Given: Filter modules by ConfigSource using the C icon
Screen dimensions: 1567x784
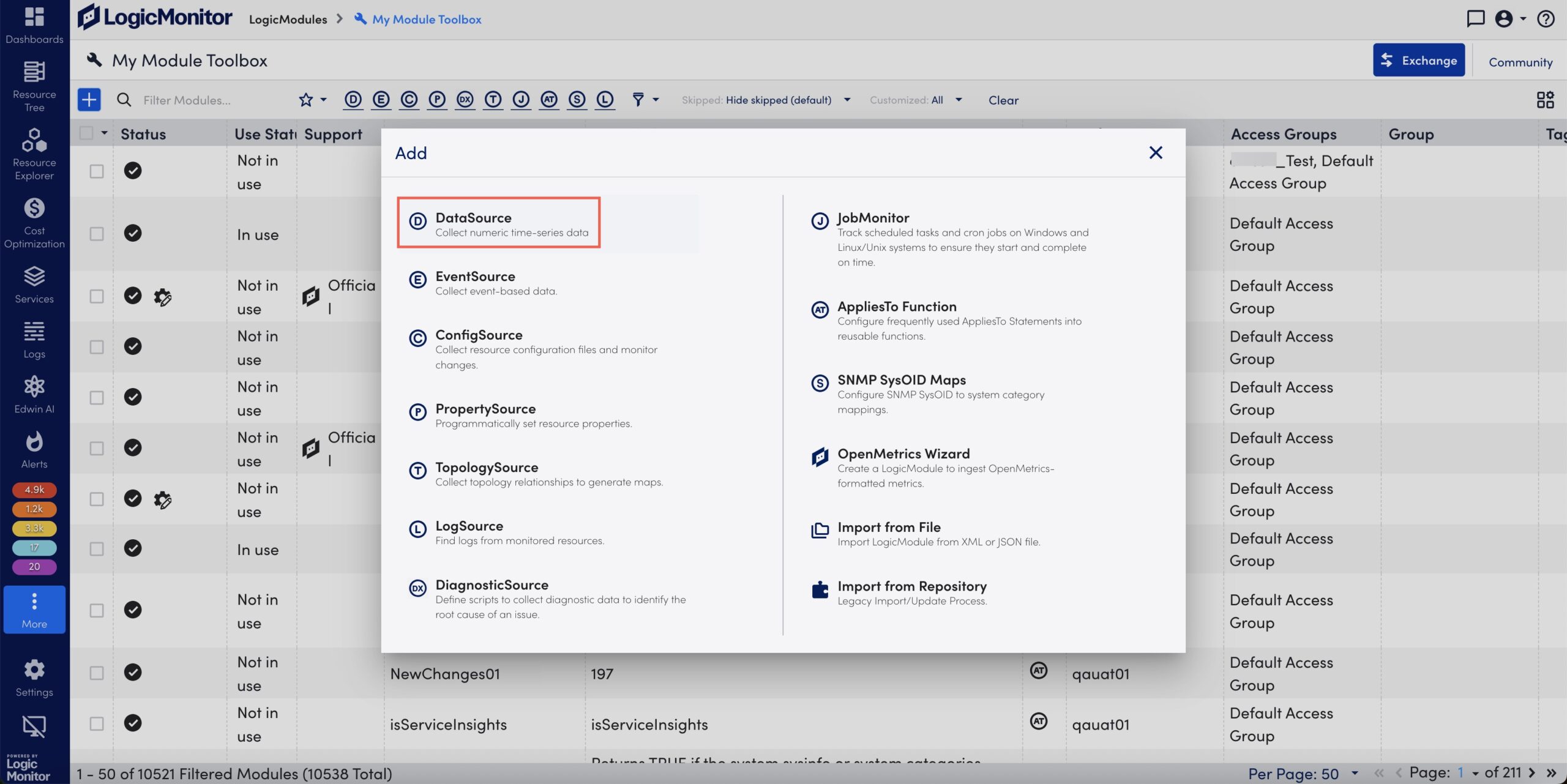Looking at the screenshot, I should (409, 99).
